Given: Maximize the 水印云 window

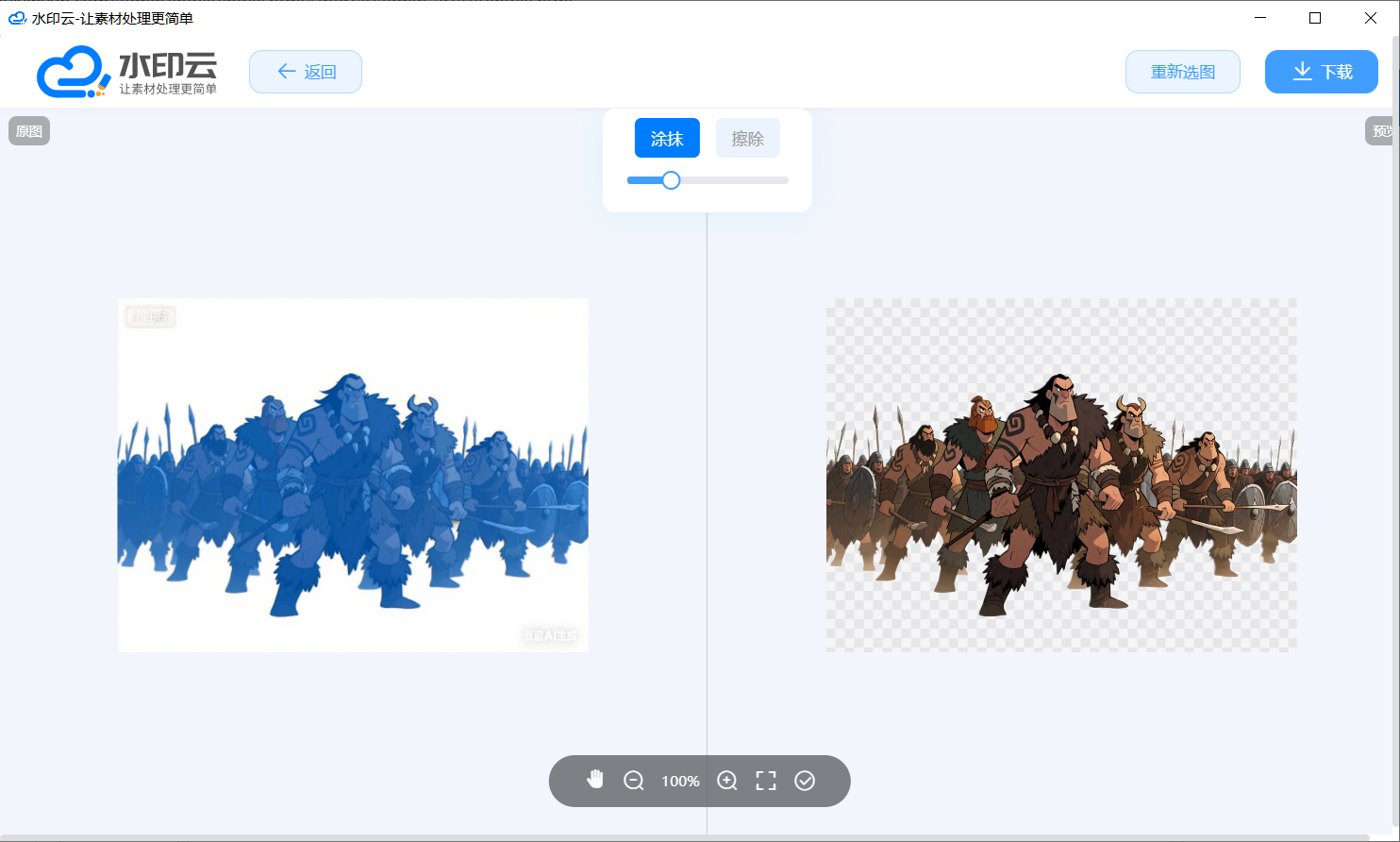Looking at the screenshot, I should tap(1315, 18).
